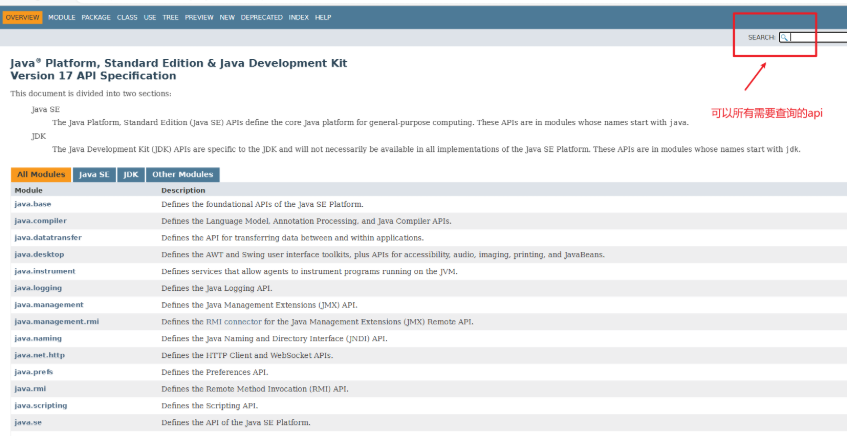Click the search magnifier icon
Image resolution: width=847 pixels, height=436 pixels.
click(x=784, y=37)
